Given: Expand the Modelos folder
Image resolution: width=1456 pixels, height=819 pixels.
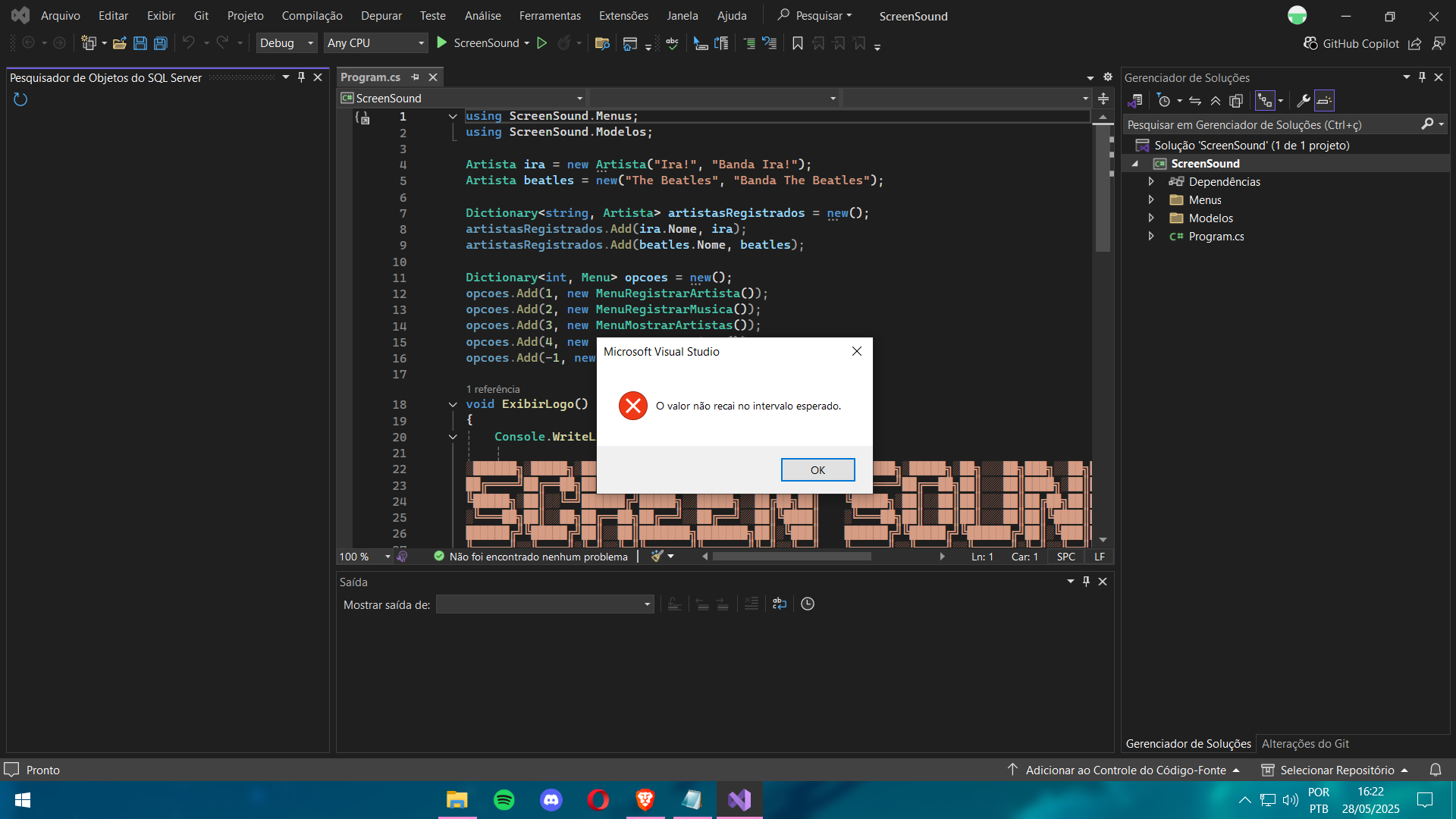Looking at the screenshot, I should coord(1151,218).
